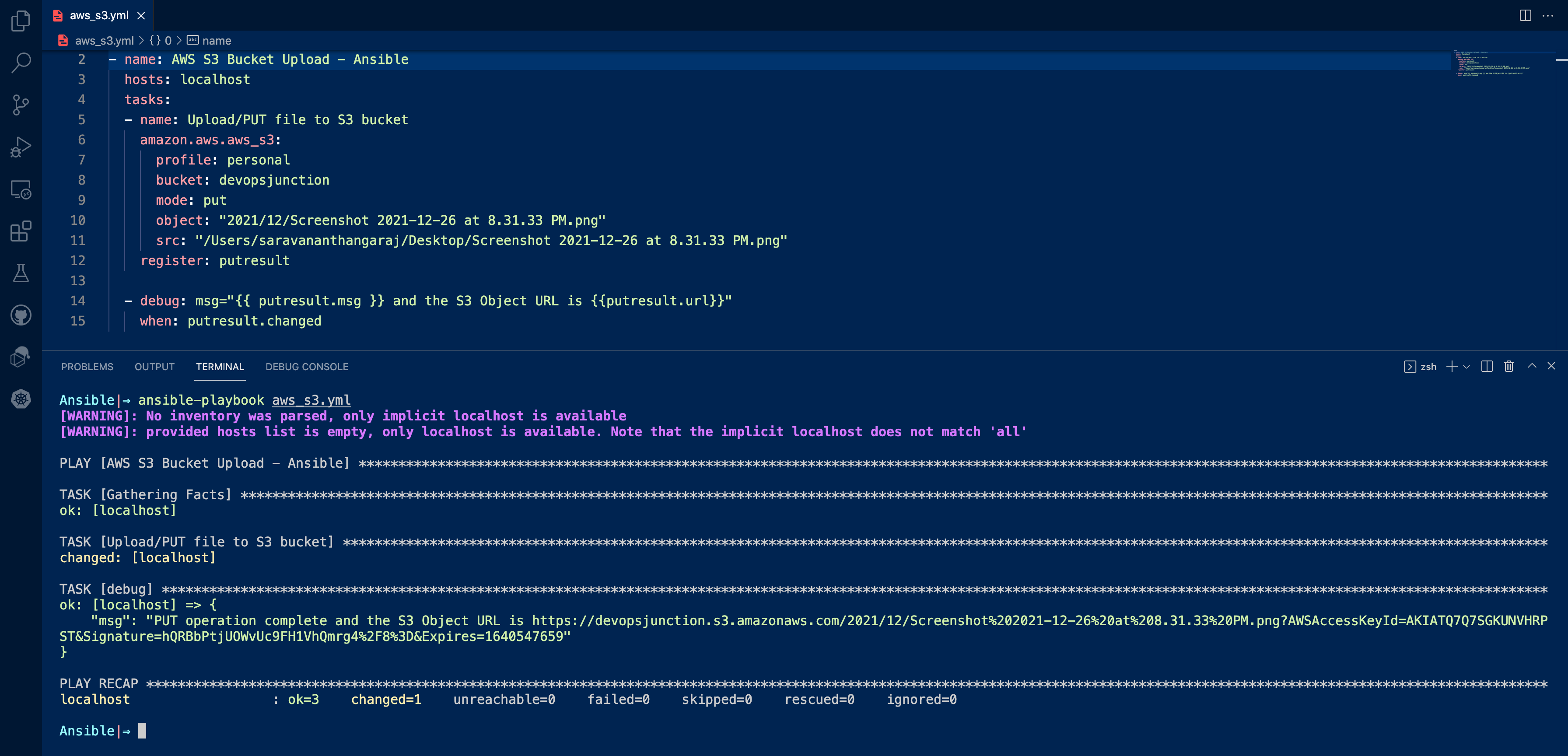This screenshot has height=756, width=1568.
Task: Create a new terminal with plus button
Action: tap(1452, 367)
